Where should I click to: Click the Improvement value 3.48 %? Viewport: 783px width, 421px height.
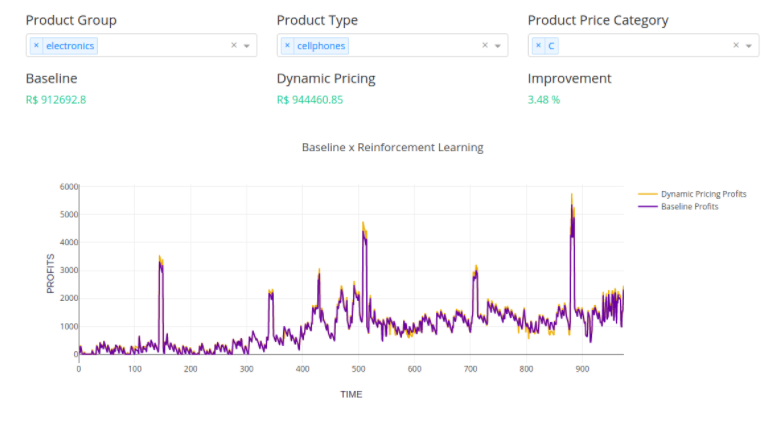pyautogui.click(x=544, y=100)
